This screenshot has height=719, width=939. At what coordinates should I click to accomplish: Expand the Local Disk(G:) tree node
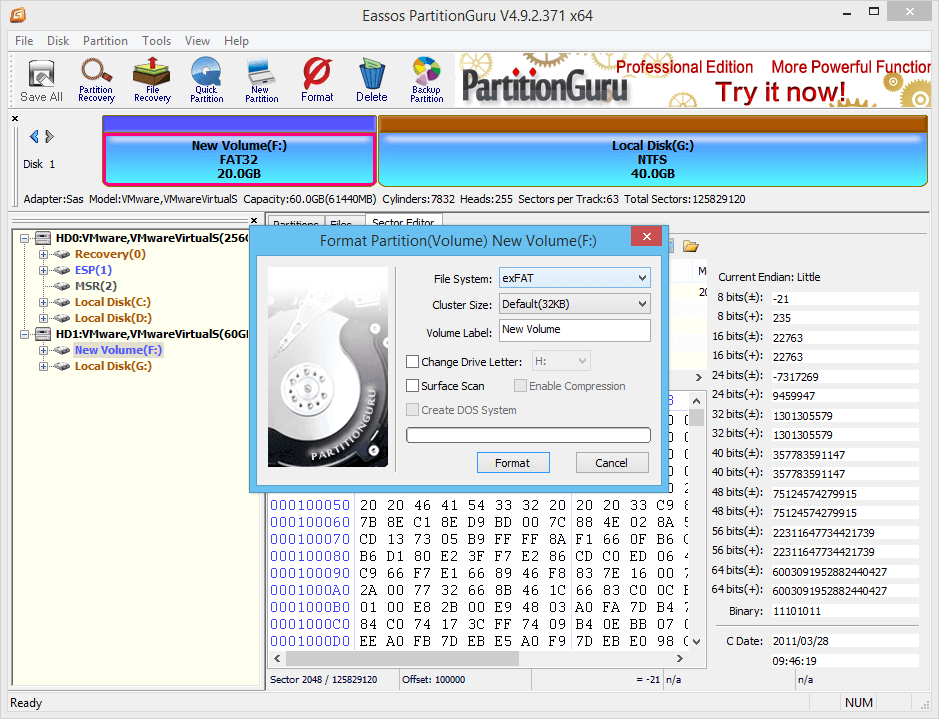43,366
